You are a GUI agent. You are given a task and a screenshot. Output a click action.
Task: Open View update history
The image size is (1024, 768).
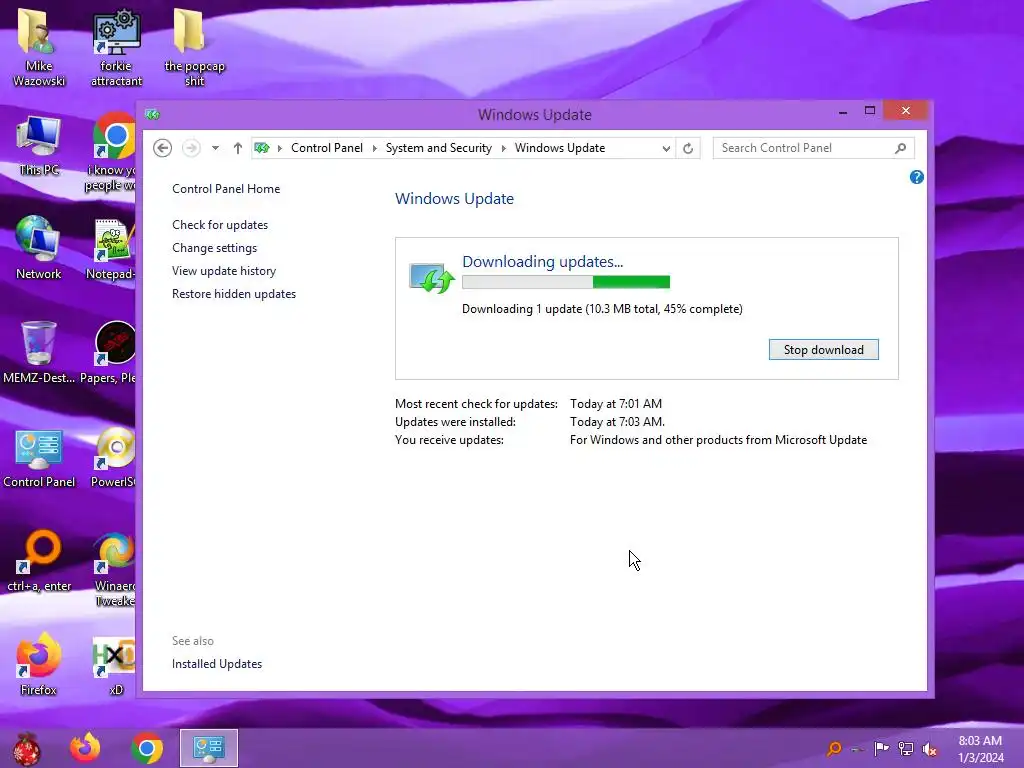click(224, 270)
